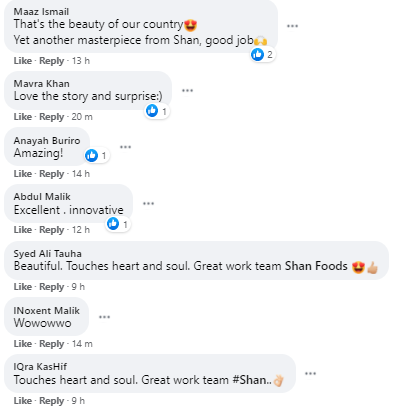The image size is (395, 411).
Task: Open more options beside Anayah Buriro's comment
Action: pos(125,147)
